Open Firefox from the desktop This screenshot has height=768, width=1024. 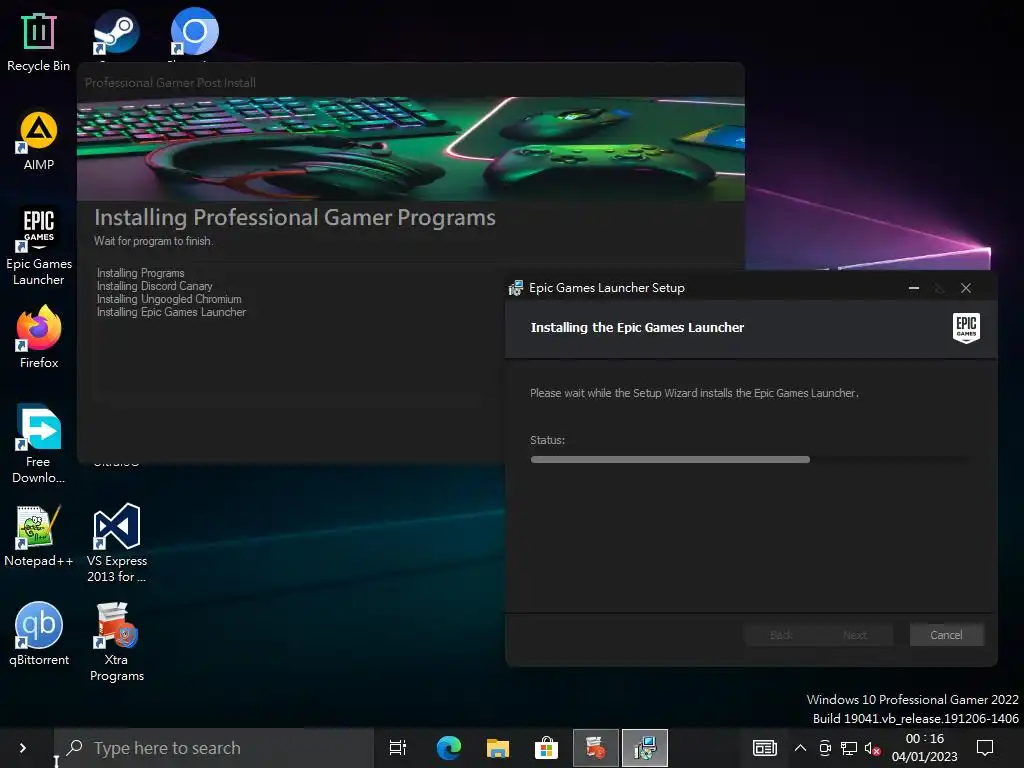[39, 338]
